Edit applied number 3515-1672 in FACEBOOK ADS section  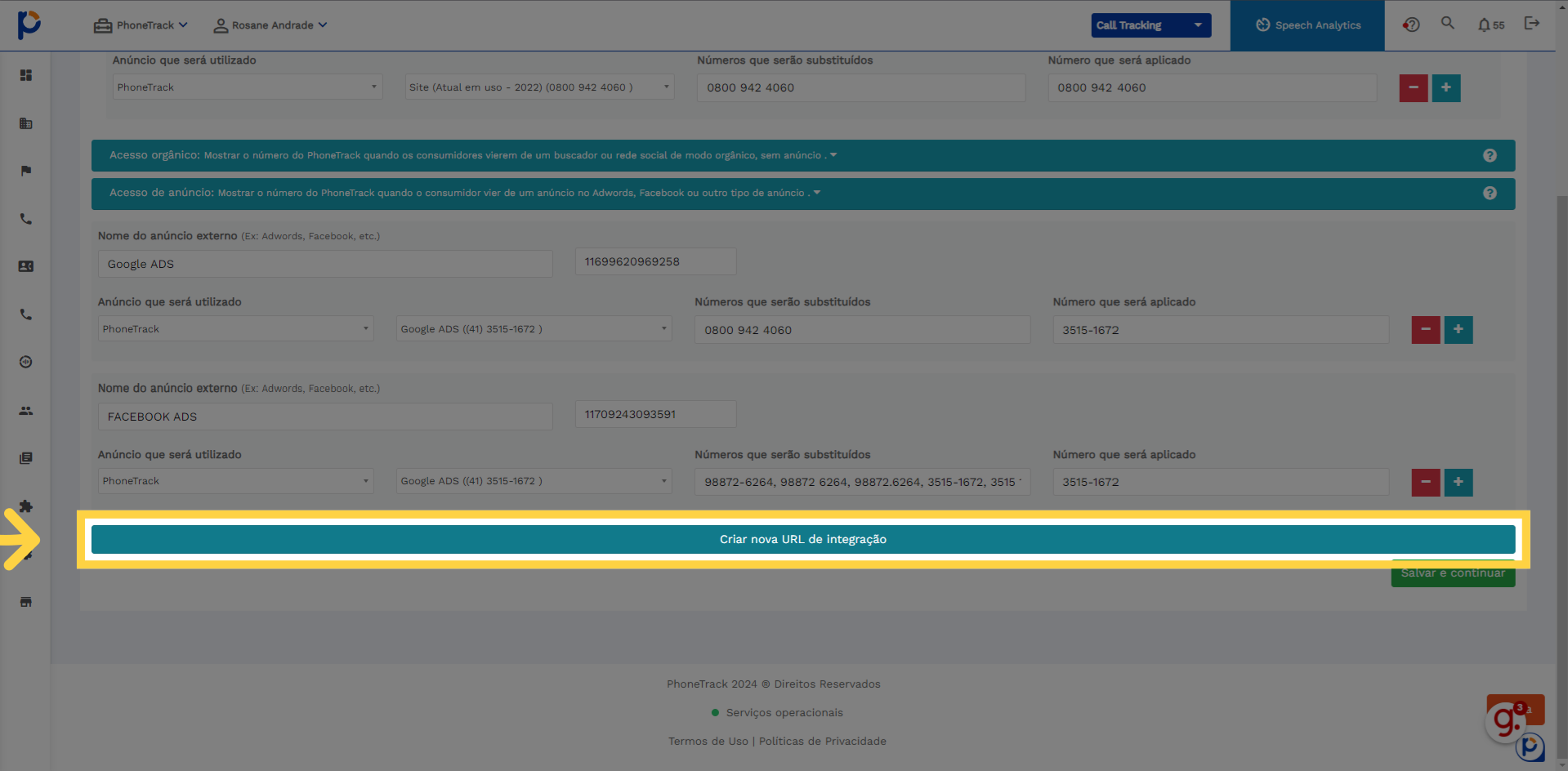1221,482
